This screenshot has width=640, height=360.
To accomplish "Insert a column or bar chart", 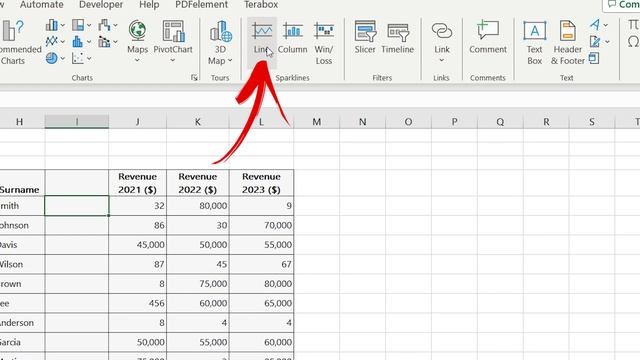I will [x=52, y=25].
